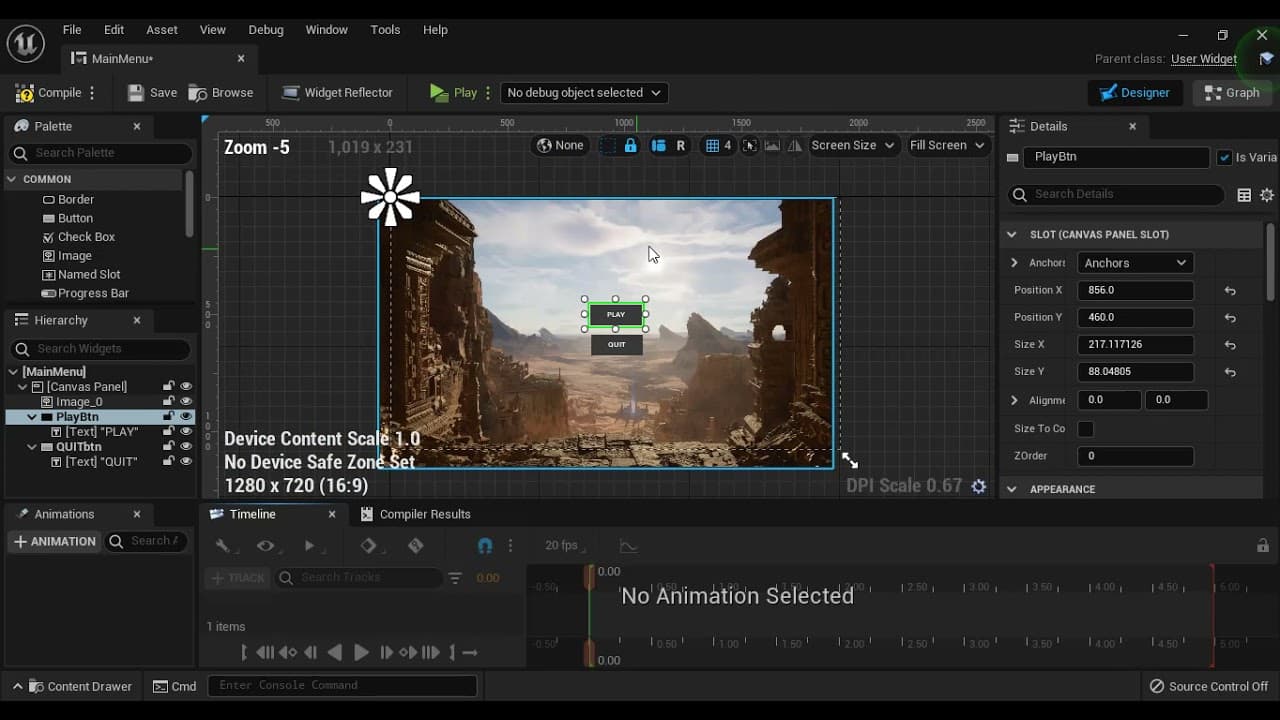1280x720 pixels.
Task: Click the Position X input field
Action: coord(1135,290)
